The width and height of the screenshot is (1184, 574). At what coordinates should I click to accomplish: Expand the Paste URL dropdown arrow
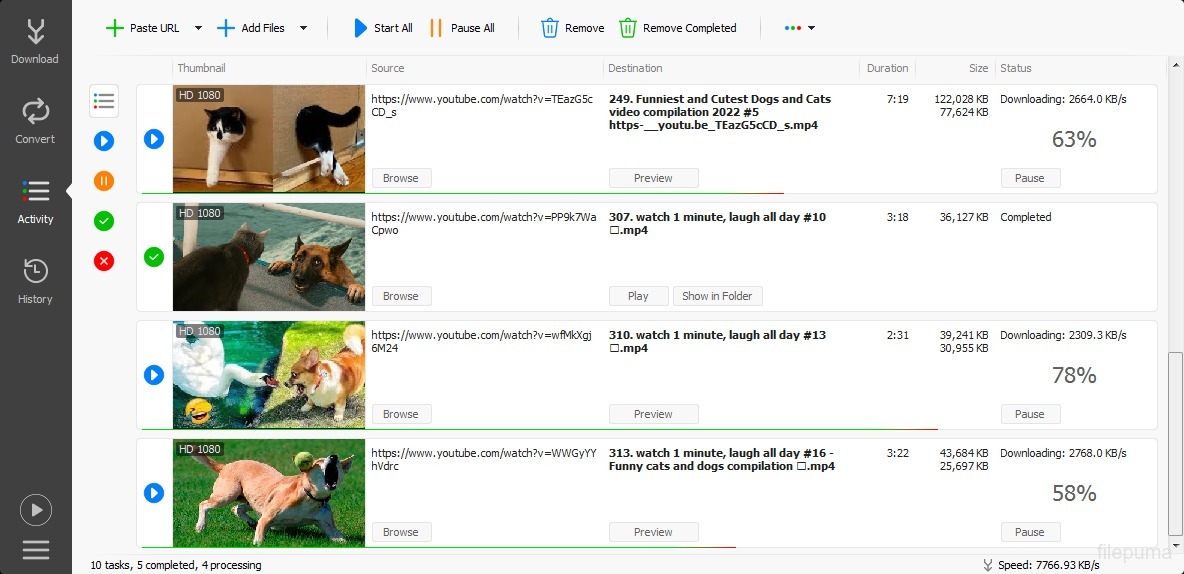click(x=198, y=28)
